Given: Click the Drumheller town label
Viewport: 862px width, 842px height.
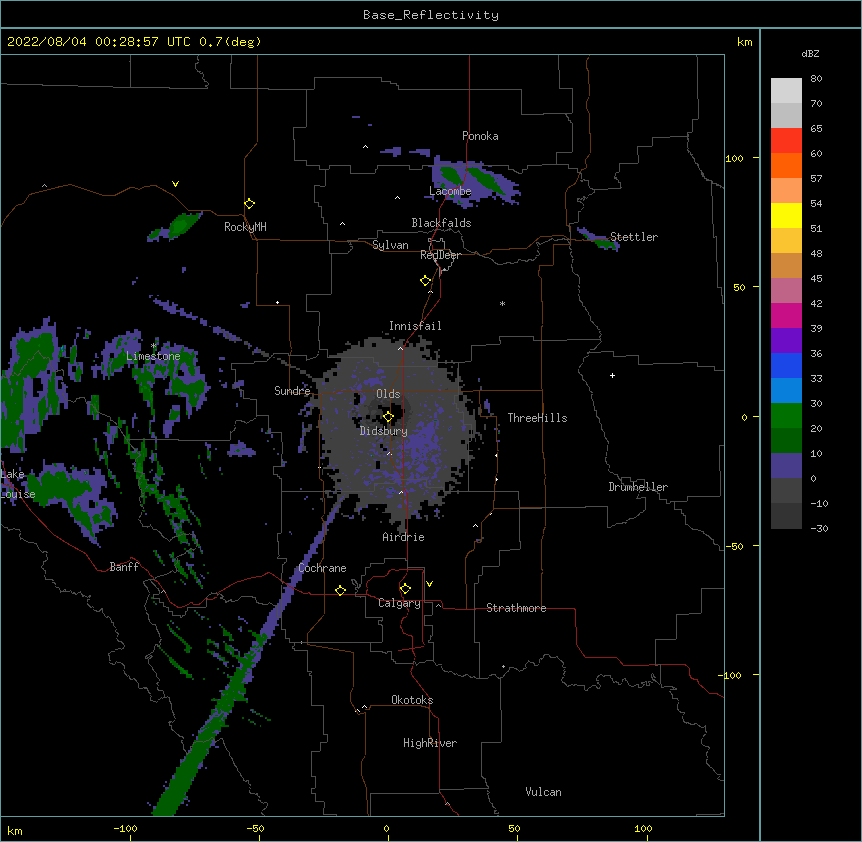Looking at the screenshot, I should (x=638, y=487).
